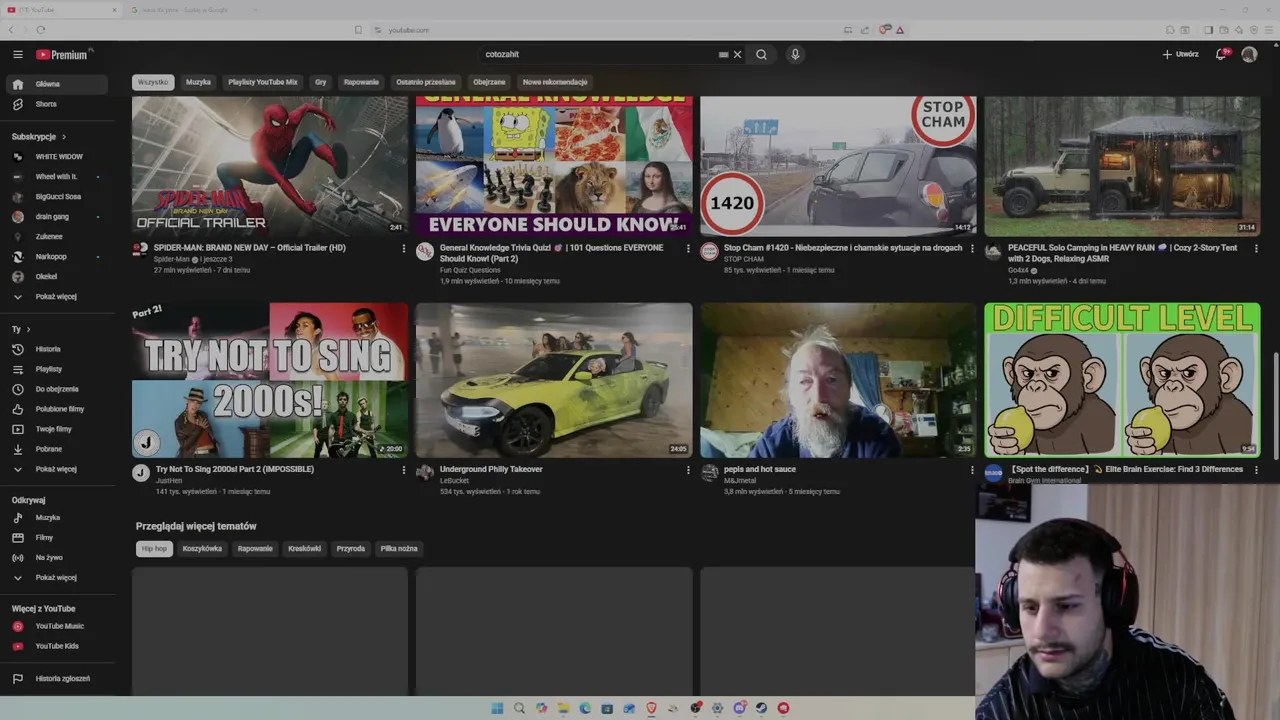
Task: Click the search input field
Action: coord(598,54)
